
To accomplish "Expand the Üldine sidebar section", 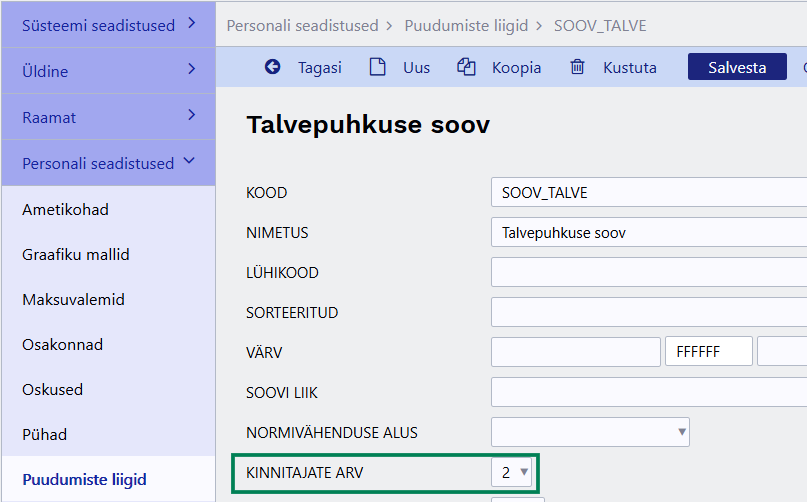I will [x=108, y=71].
